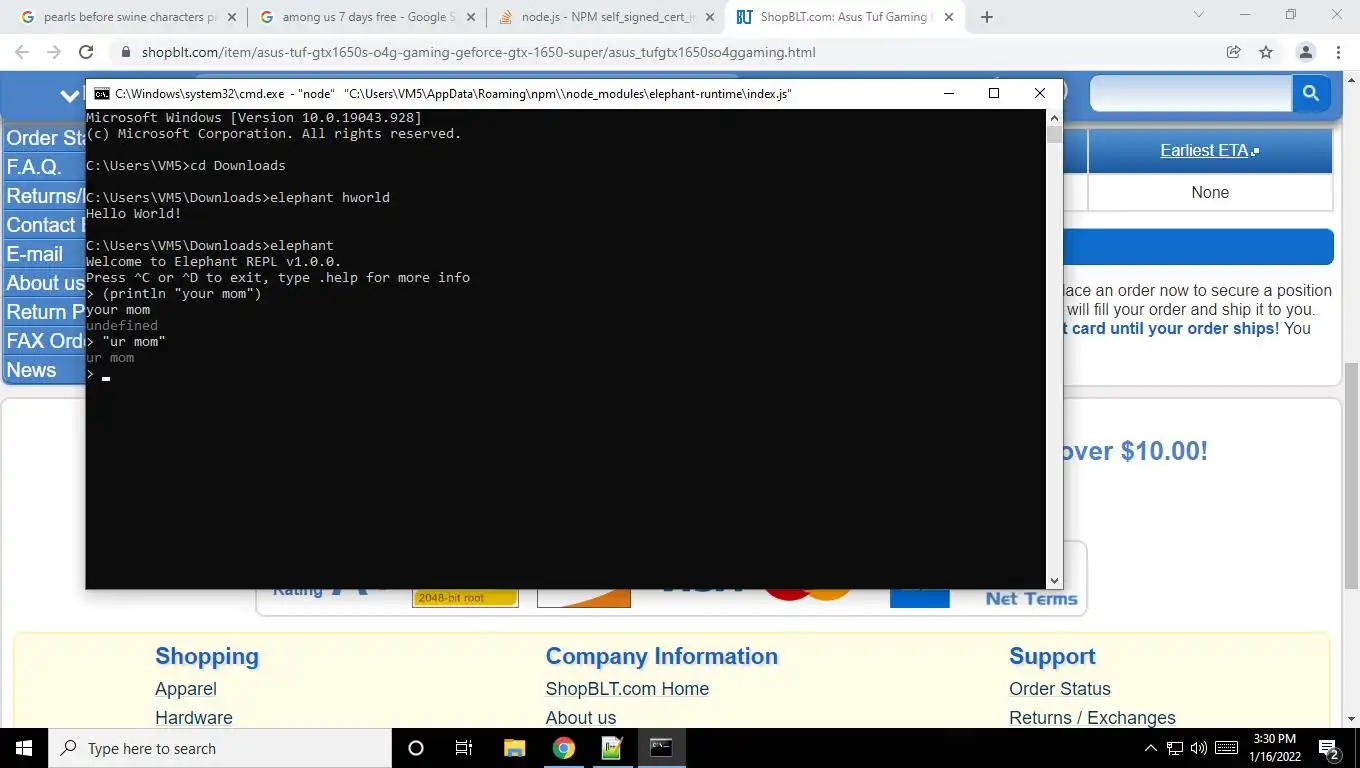Click the address bar URL

(478, 52)
